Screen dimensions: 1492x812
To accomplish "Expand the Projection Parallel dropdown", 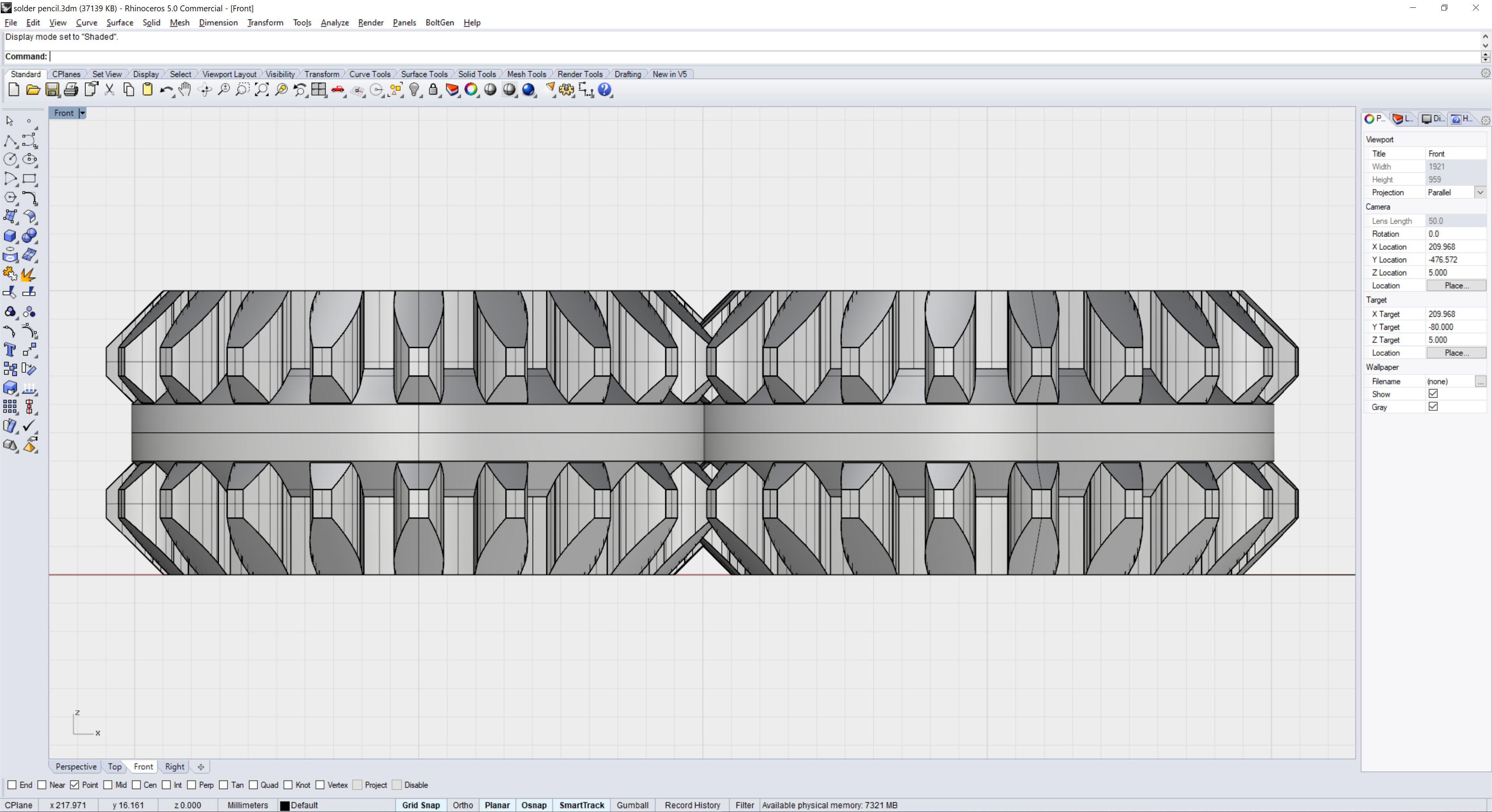I will pos(1480,192).
